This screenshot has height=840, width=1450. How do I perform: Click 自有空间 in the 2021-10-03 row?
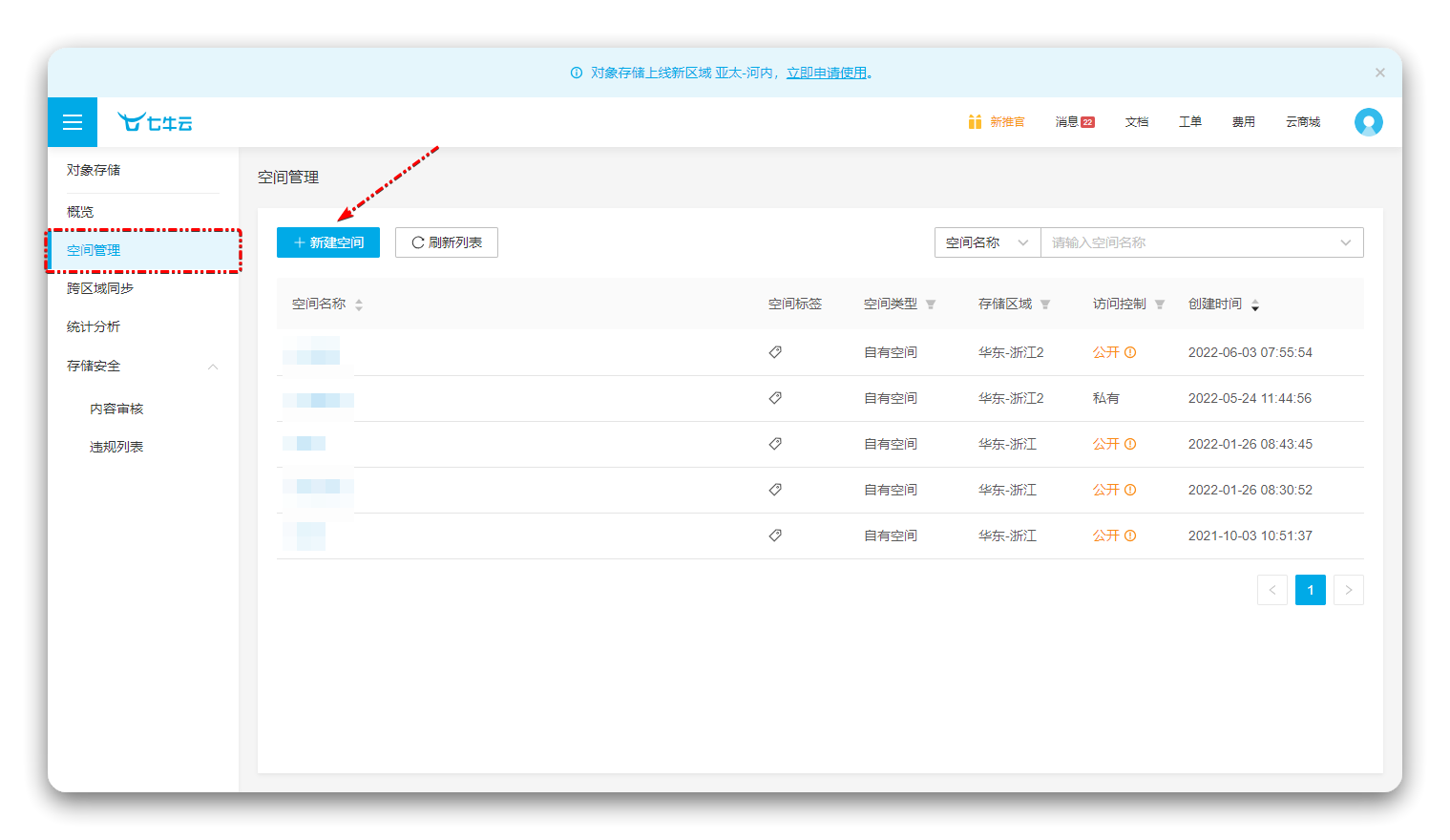[x=891, y=535]
